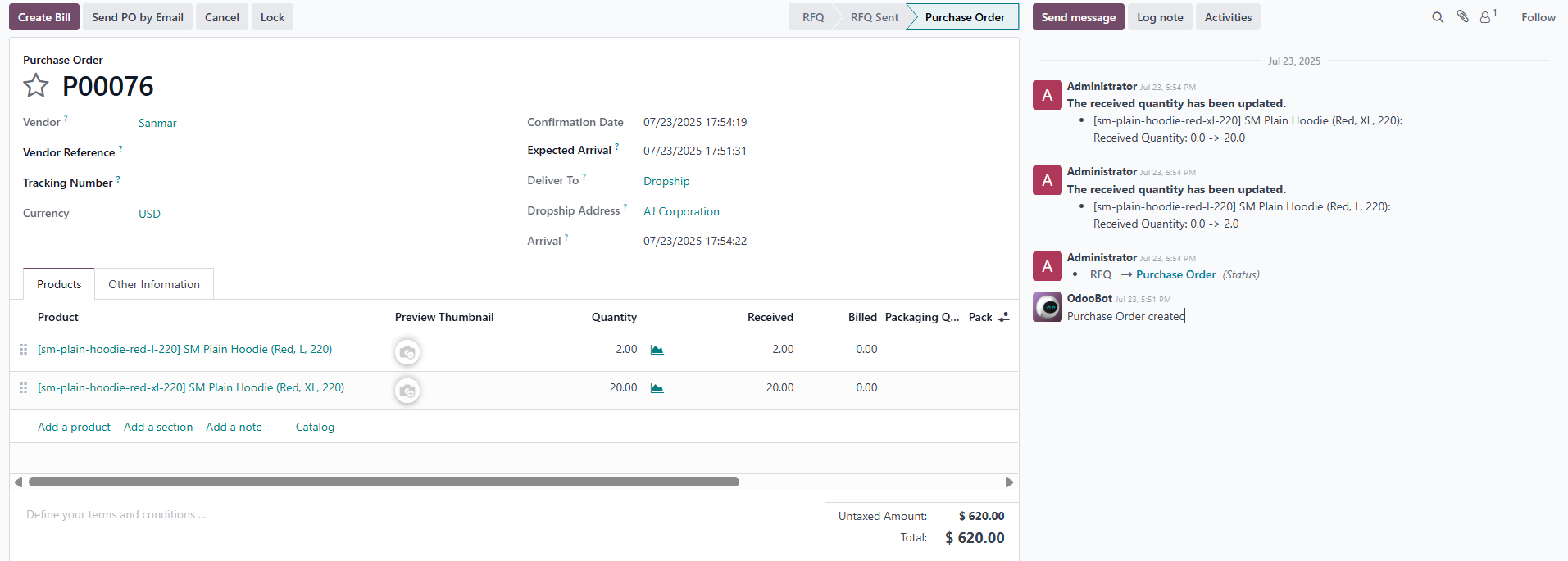Grab drag handle of Red, XL hoodie row
This screenshot has height=561, width=1568.
[x=24, y=387]
